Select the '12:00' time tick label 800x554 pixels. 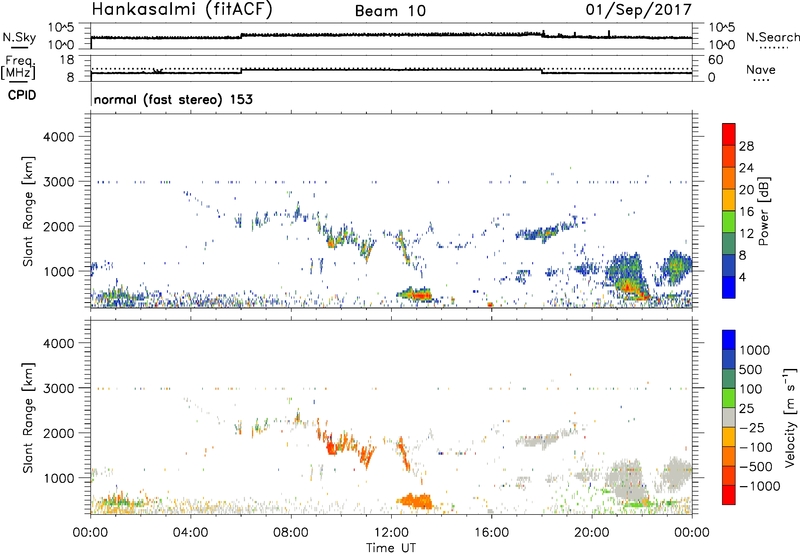(391, 533)
